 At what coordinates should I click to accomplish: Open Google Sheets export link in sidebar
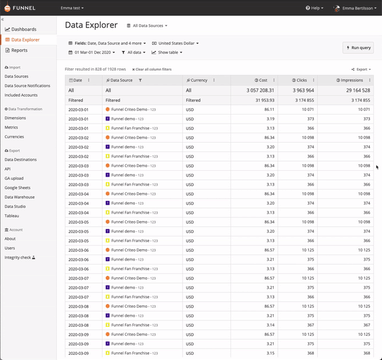pos(17,188)
